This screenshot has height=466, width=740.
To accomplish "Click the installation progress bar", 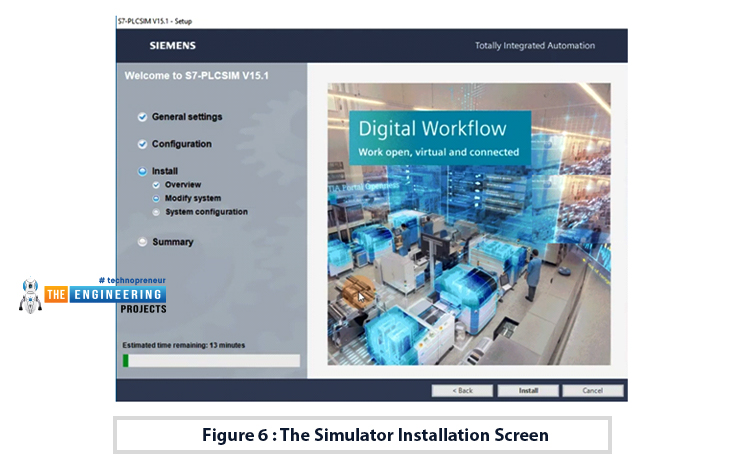I will (211, 361).
